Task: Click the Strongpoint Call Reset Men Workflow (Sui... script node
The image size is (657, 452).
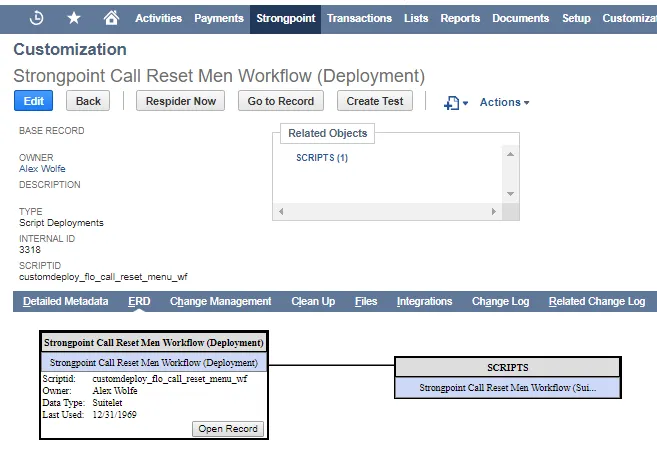Action: click(507, 387)
